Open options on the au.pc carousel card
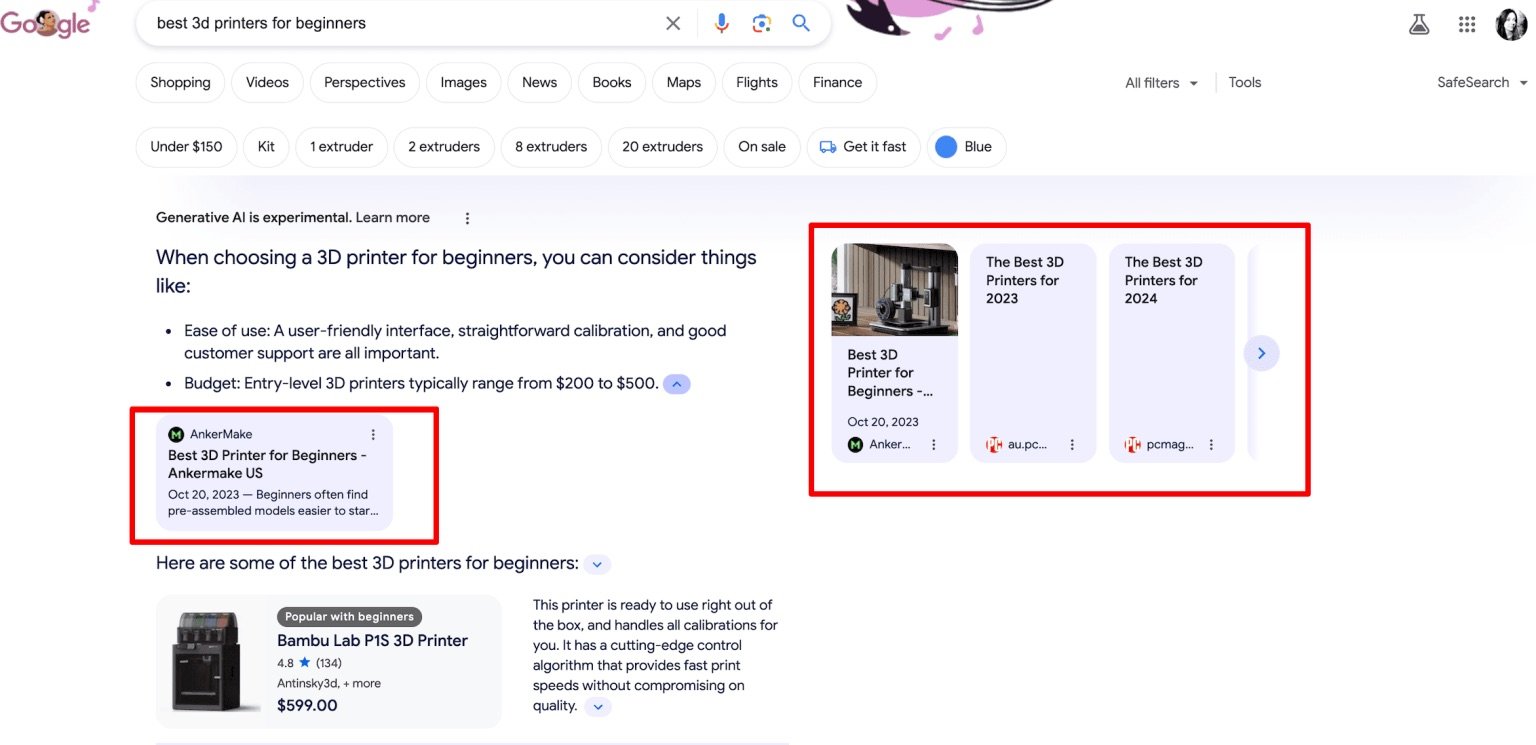Image resolution: width=1536 pixels, height=745 pixels. tap(1072, 445)
